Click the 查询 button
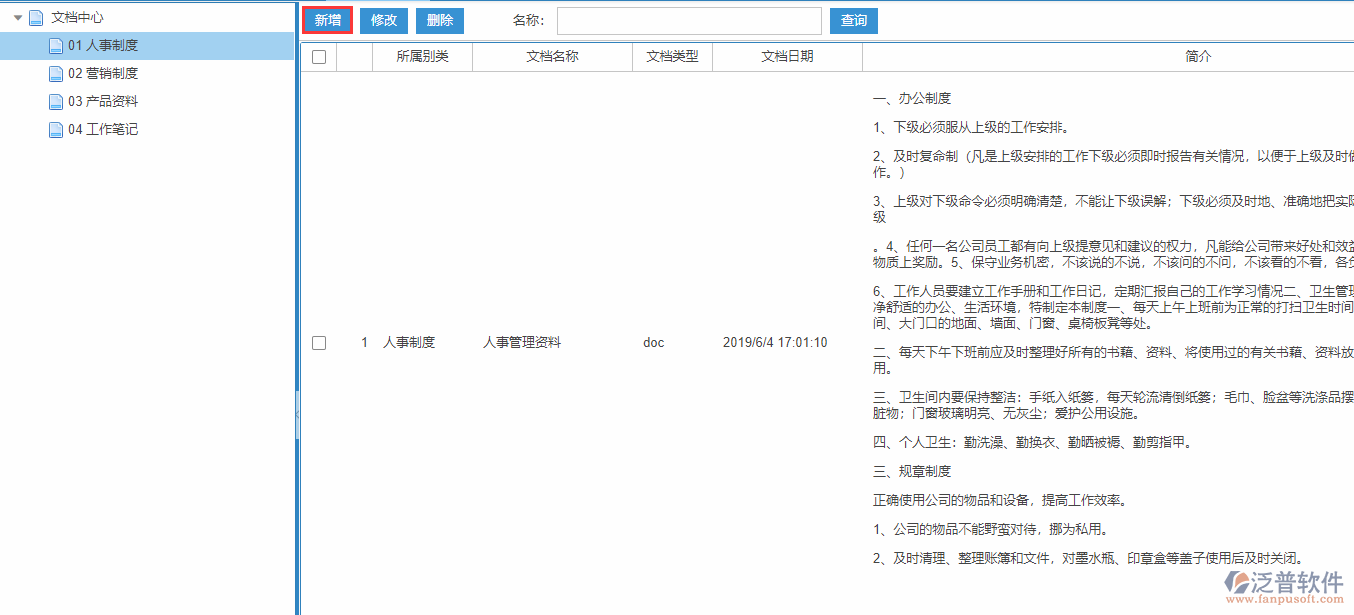 click(x=853, y=20)
